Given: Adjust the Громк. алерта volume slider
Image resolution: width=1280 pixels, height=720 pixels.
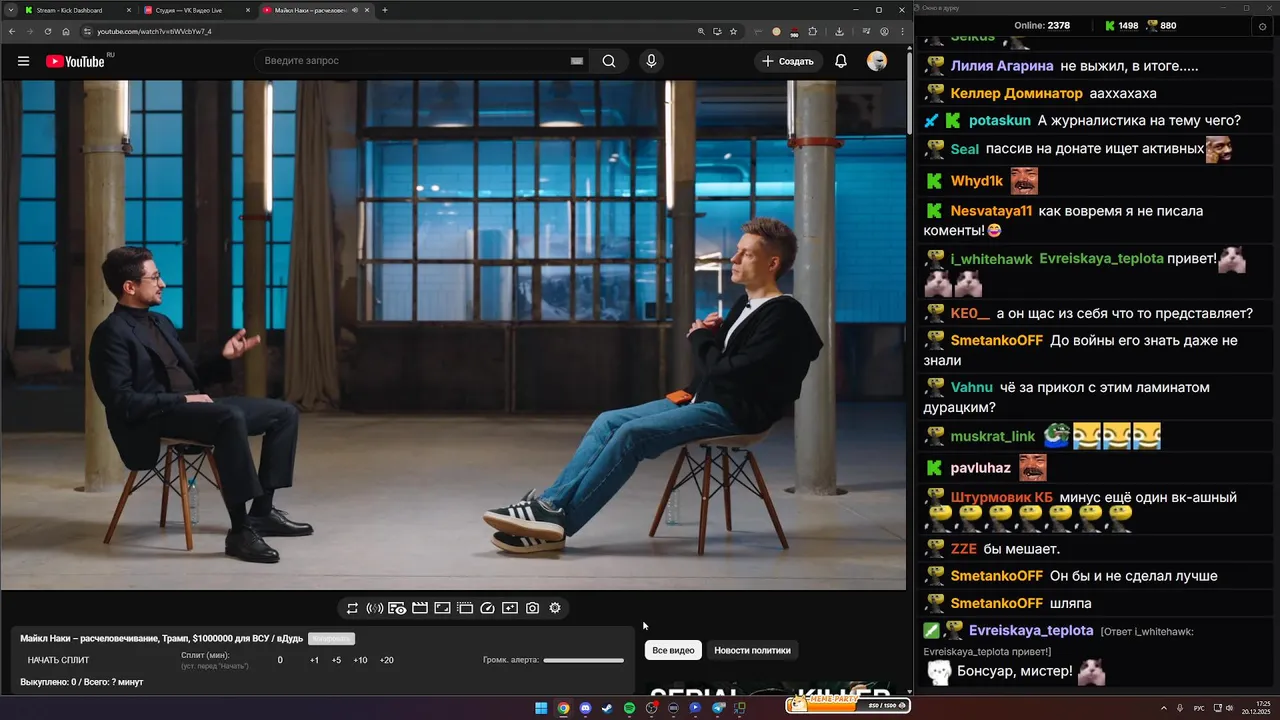Looking at the screenshot, I should [x=583, y=660].
